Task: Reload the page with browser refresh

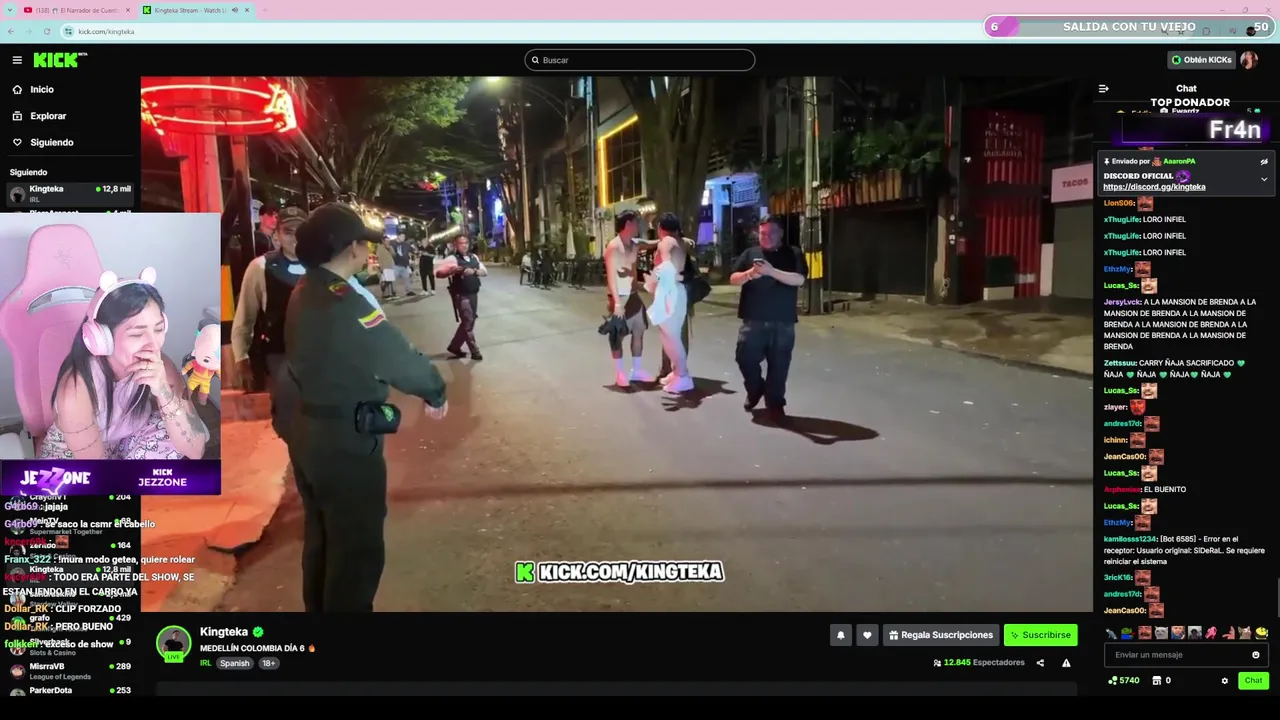Action: (x=47, y=31)
